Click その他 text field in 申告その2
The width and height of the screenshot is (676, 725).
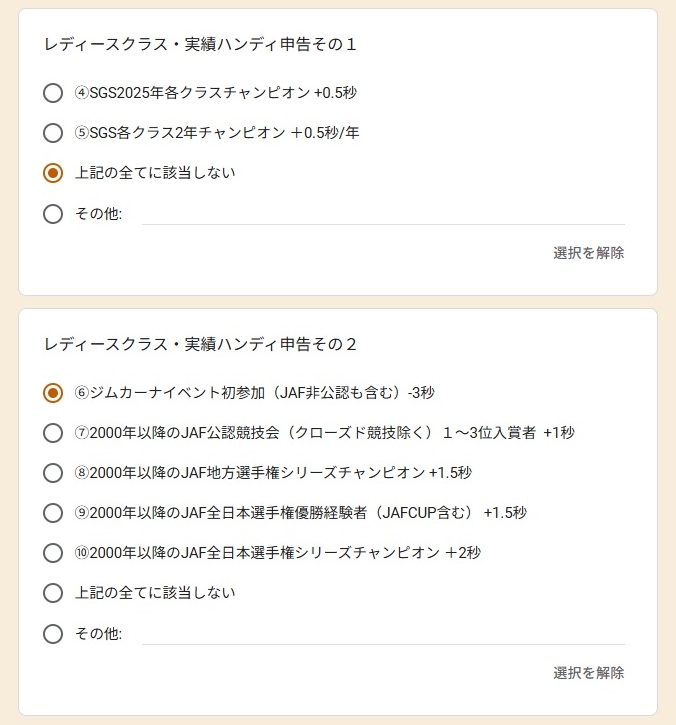pos(382,634)
